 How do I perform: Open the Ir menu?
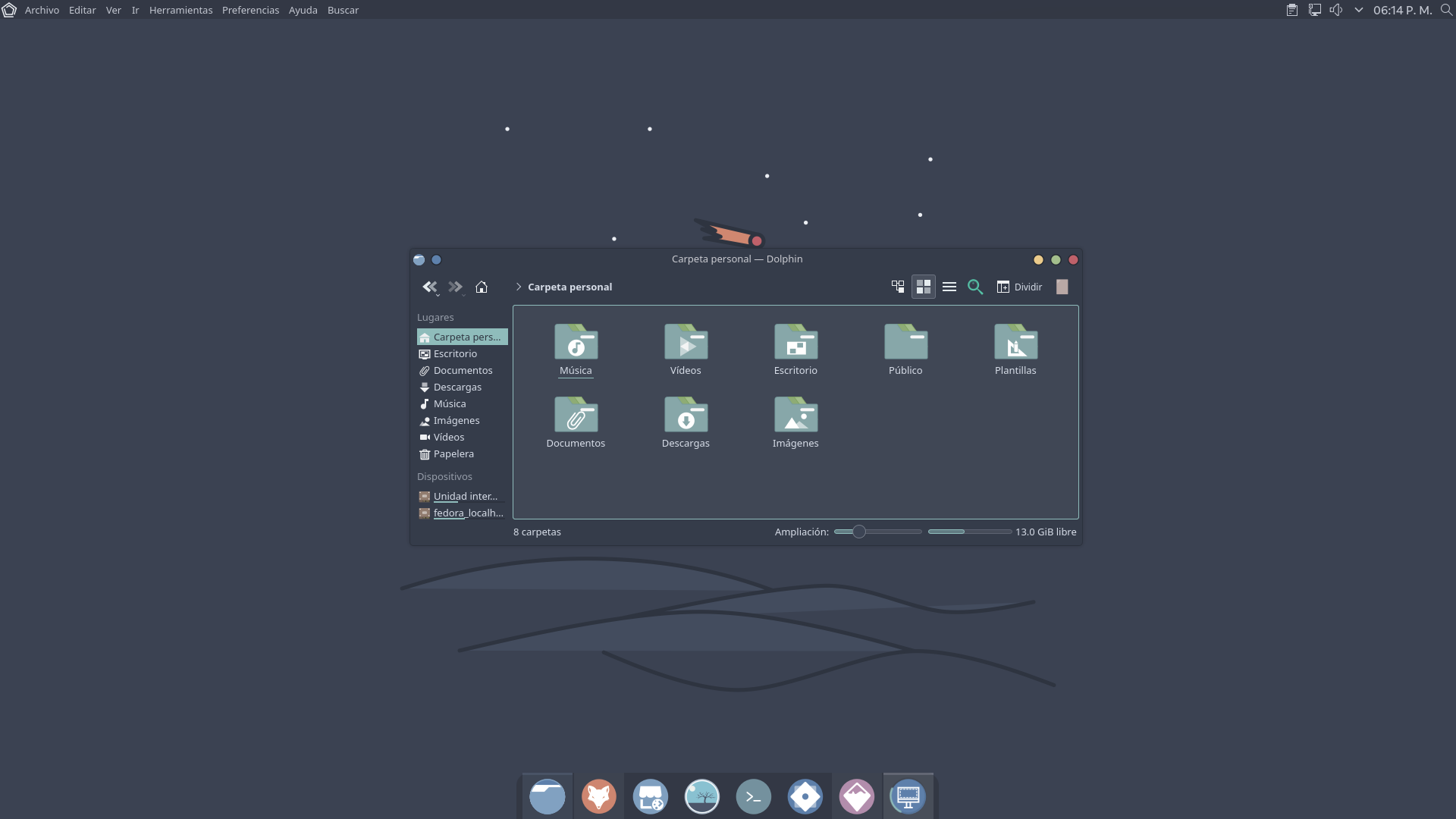(x=135, y=10)
